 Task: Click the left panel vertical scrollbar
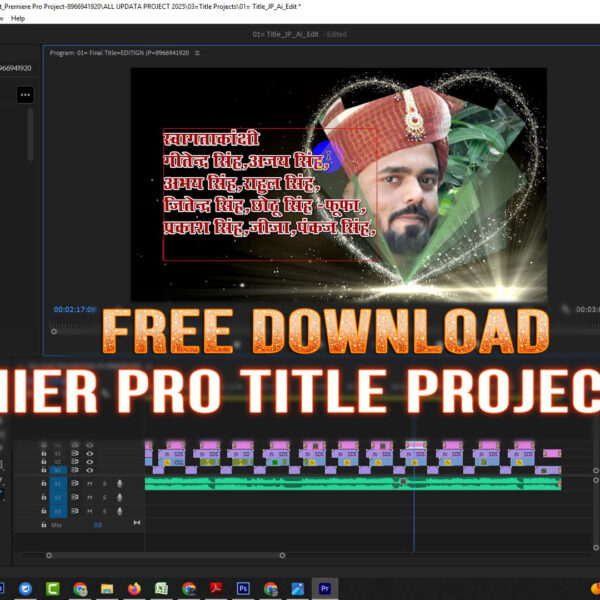click(x=30, y=135)
